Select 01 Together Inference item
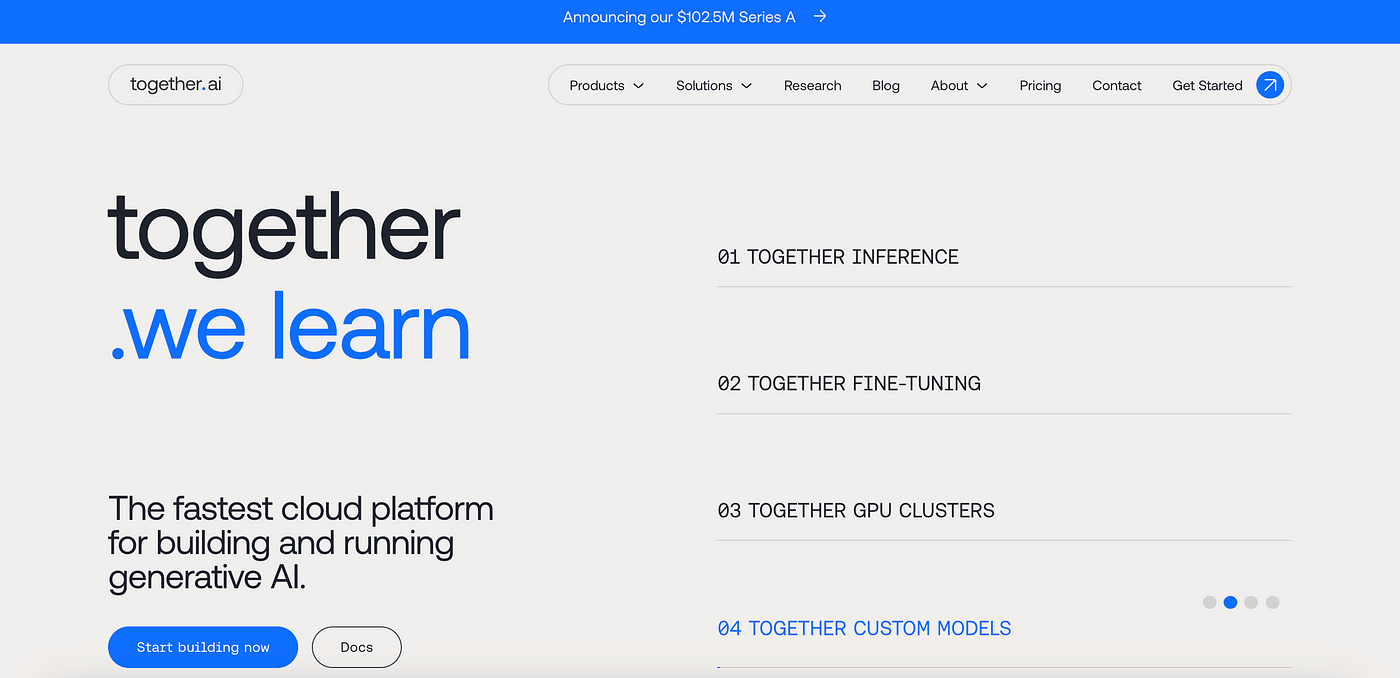Image resolution: width=1400 pixels, height=678 pixels. [838, 257]
